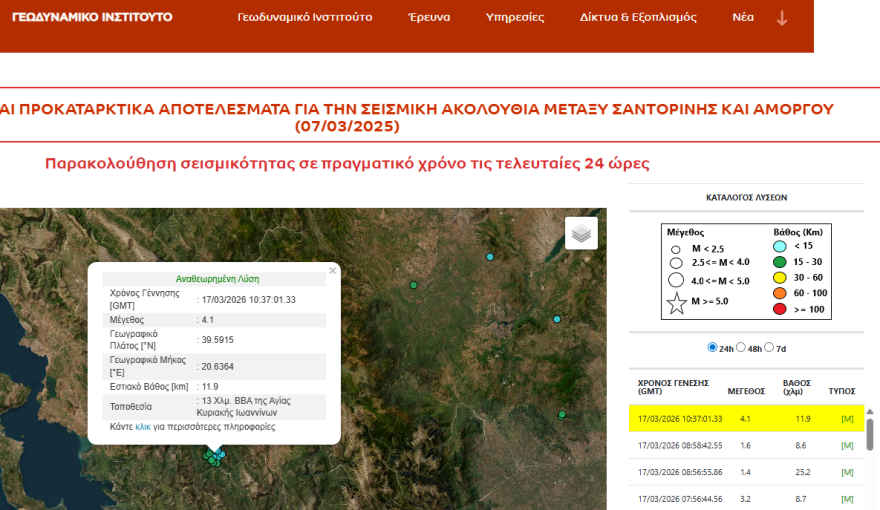Click the popup longitude value 20.6364
Image resolution: width=880 pixels, height=510 pixels.
(218, 367)
